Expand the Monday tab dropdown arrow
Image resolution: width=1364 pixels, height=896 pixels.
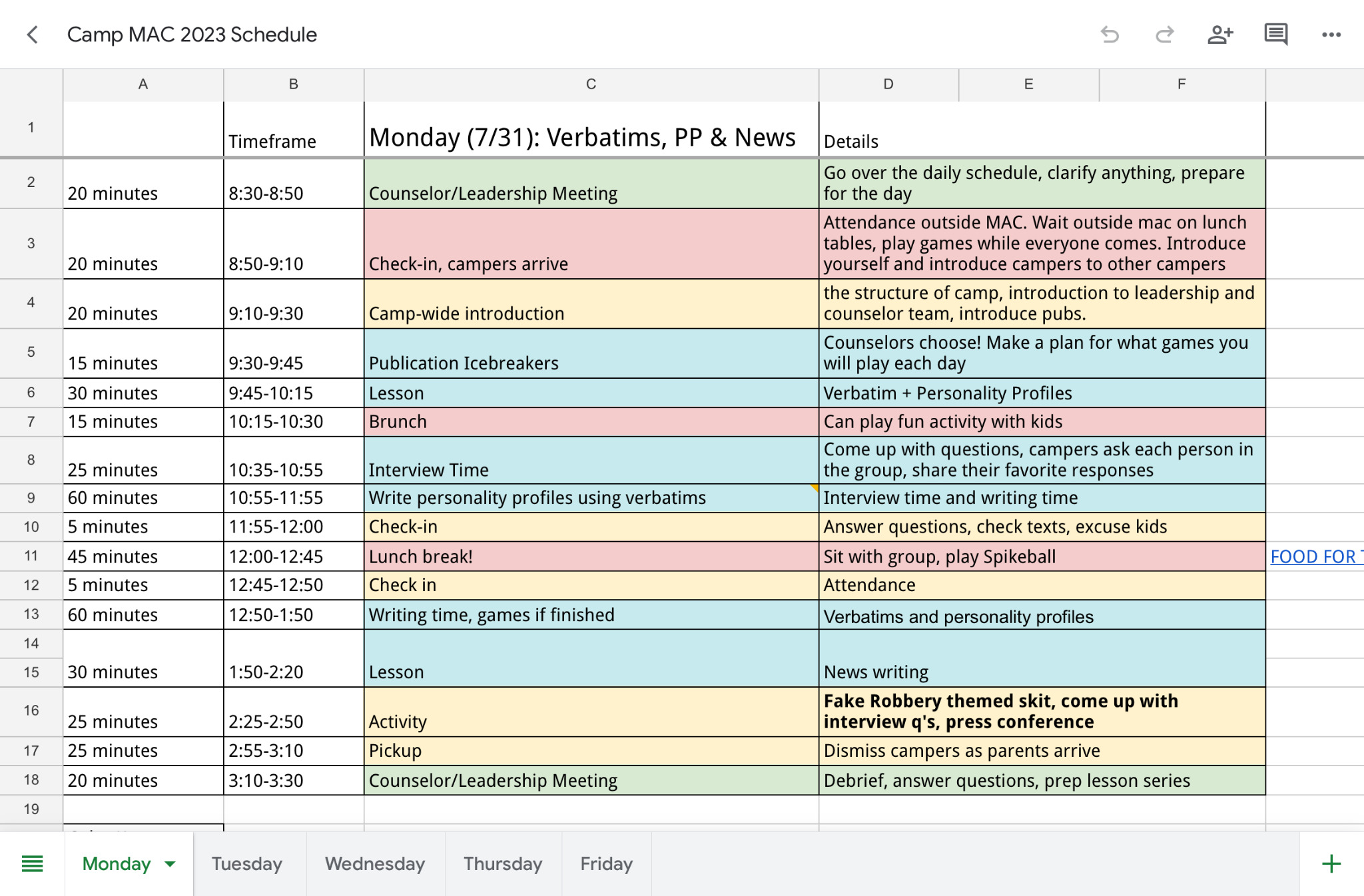[170, 864]
